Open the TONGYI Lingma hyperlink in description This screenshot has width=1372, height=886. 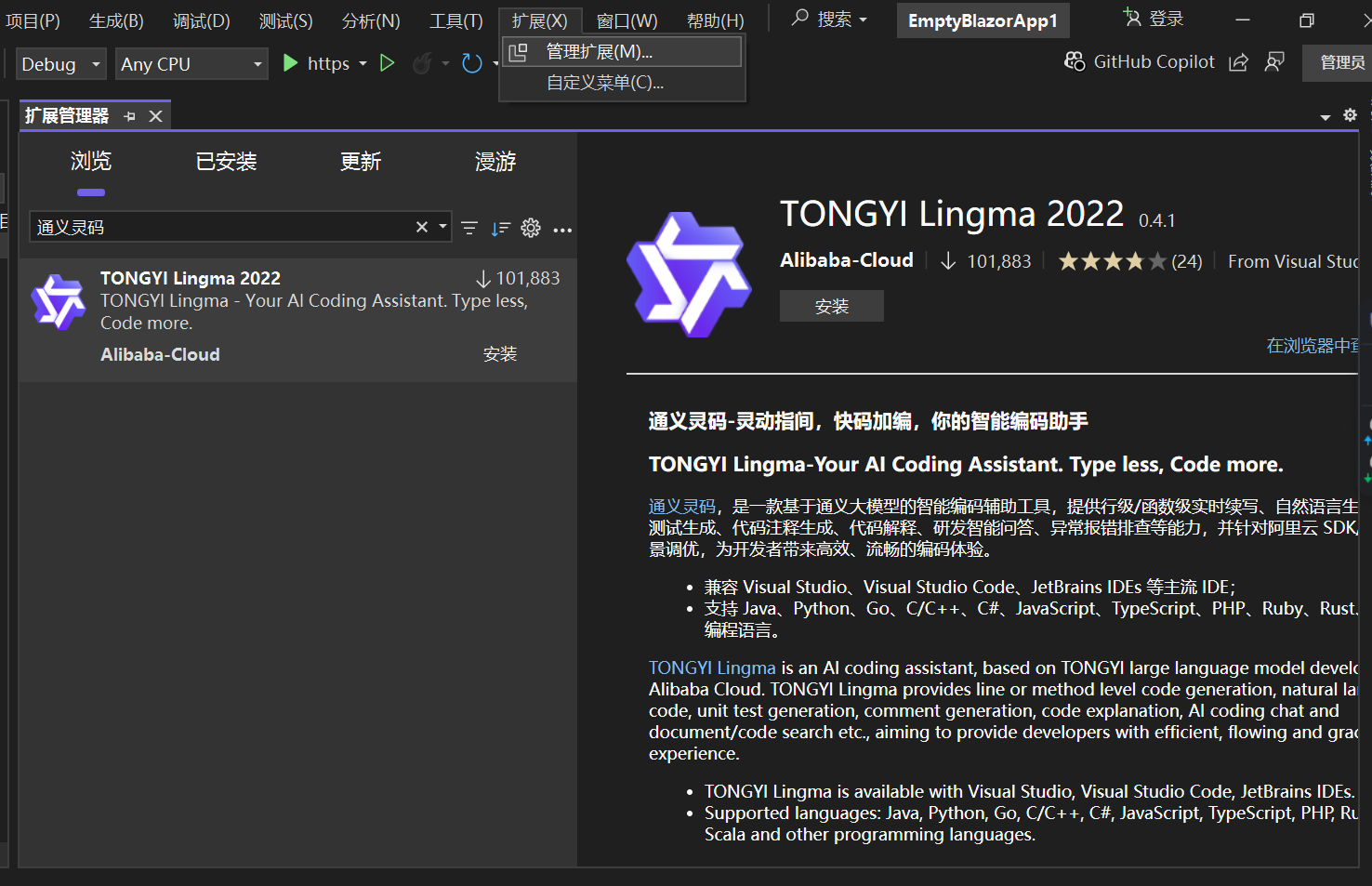712,668
